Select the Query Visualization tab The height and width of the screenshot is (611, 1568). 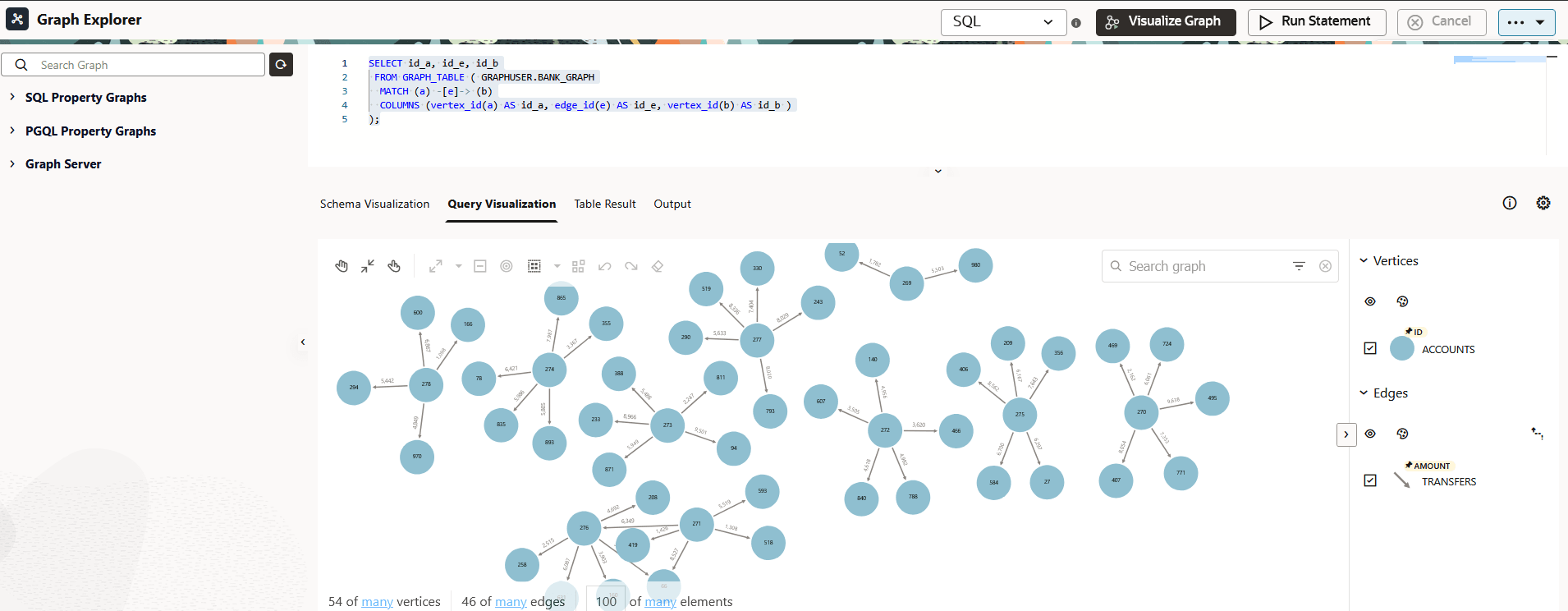502,204
